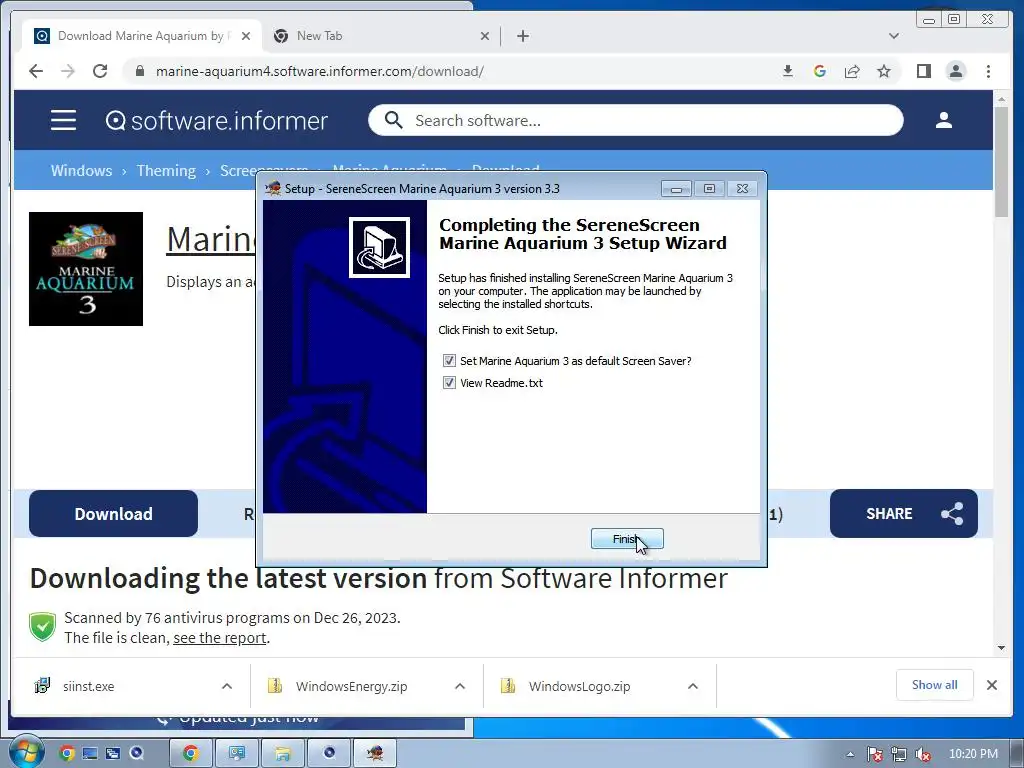Click Software Informer quick launch icon
Viewport: 1024px width, 768px height.
(136, 754)
